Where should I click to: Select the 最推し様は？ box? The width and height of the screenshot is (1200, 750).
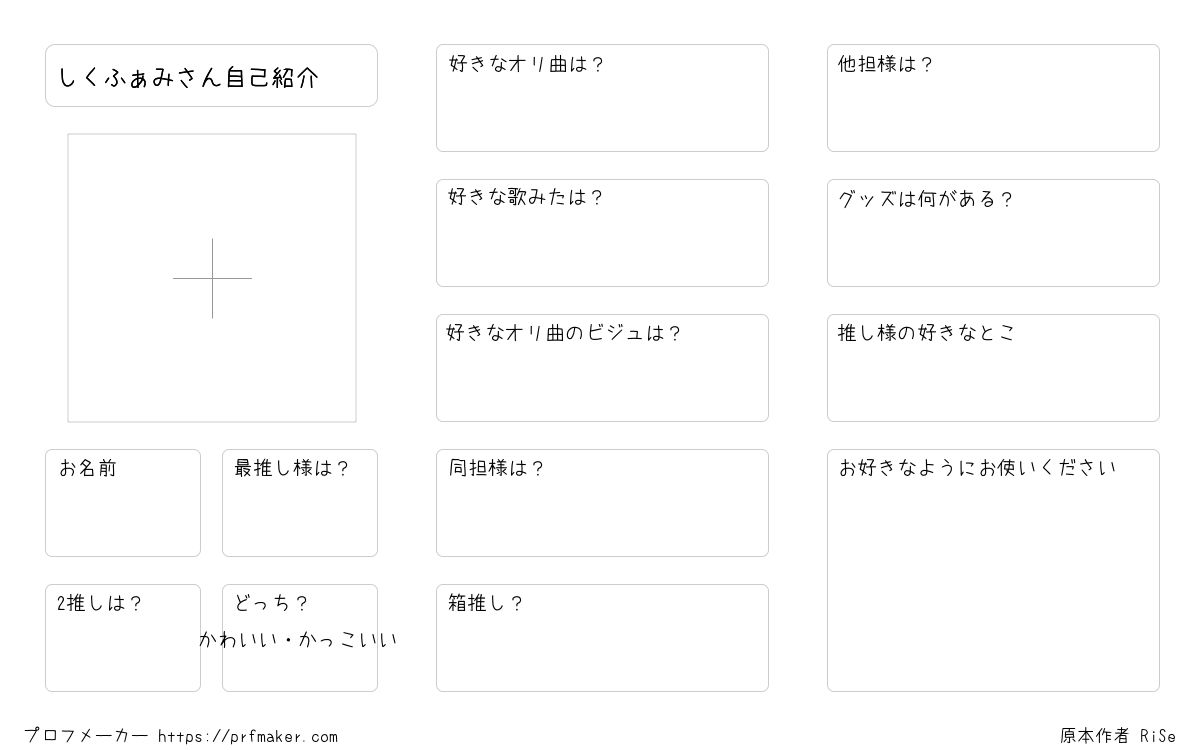pyautogui.click(x=300, y=503)
